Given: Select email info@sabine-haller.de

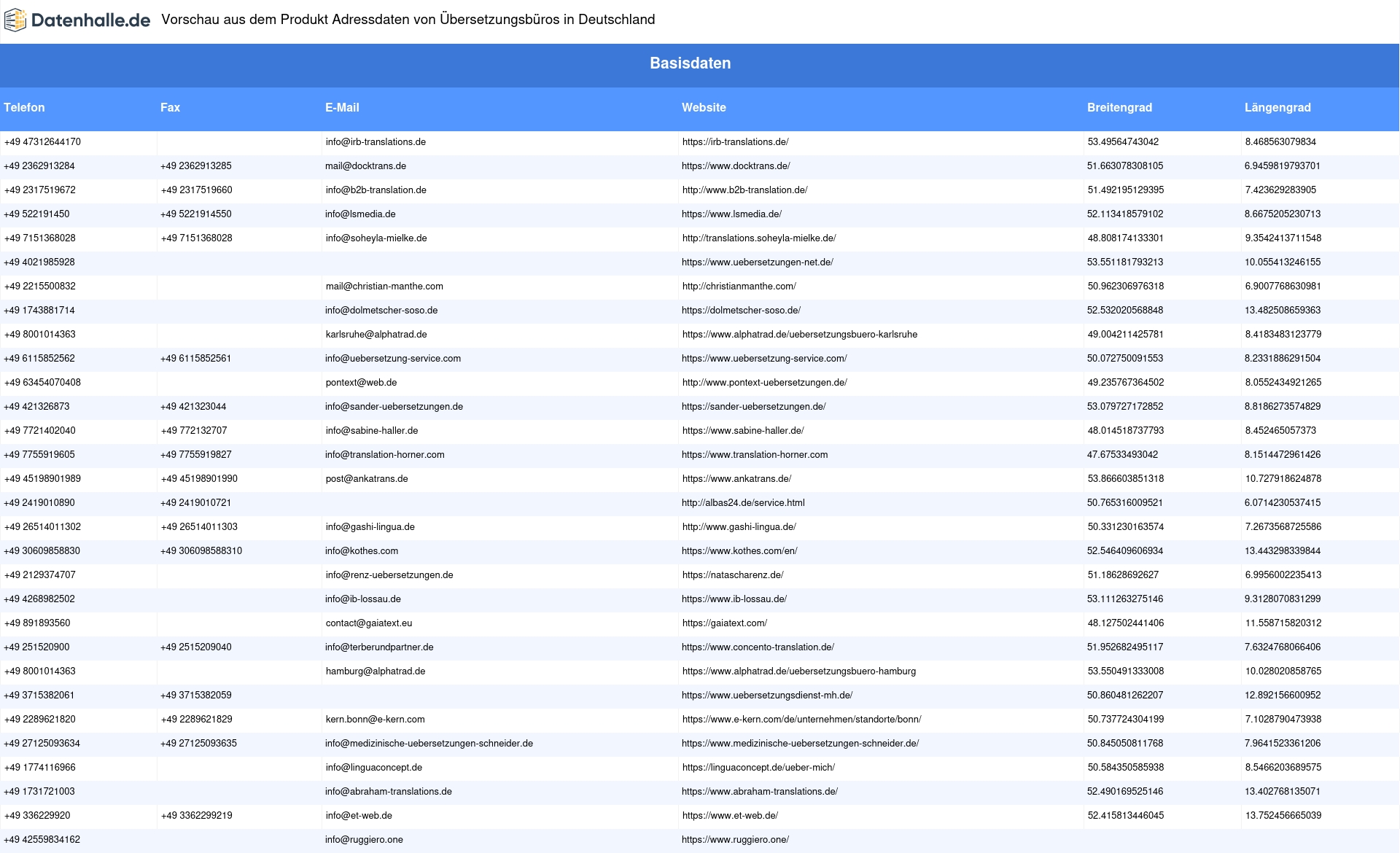Looking at the screenshot, I should tap(372, 431).
